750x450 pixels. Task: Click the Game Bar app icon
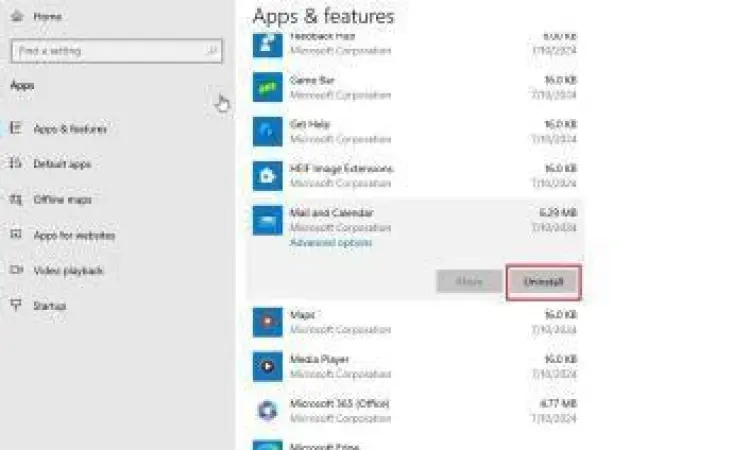pyautogui.click(x=267, y=87)
